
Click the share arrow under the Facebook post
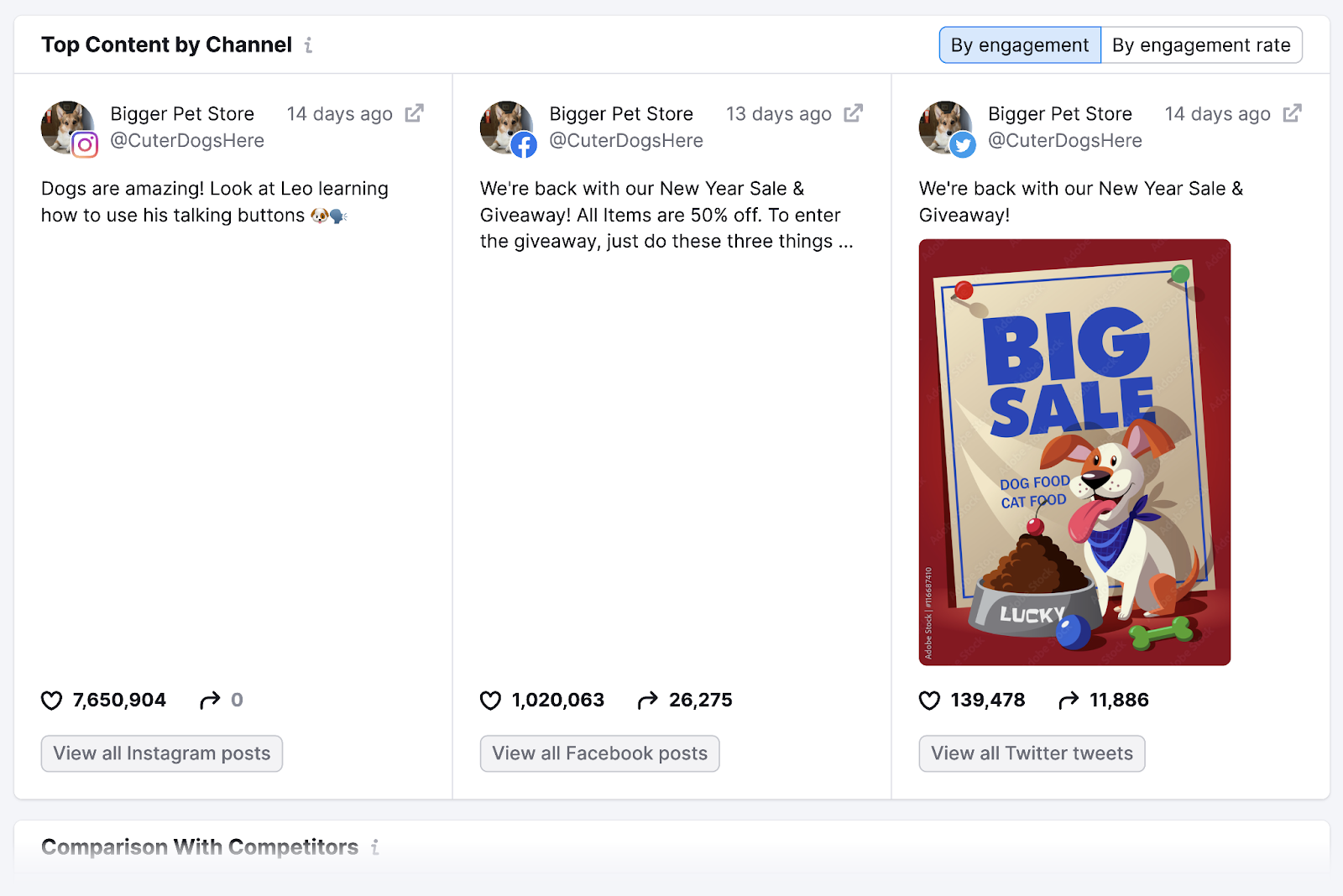(647, 700)
